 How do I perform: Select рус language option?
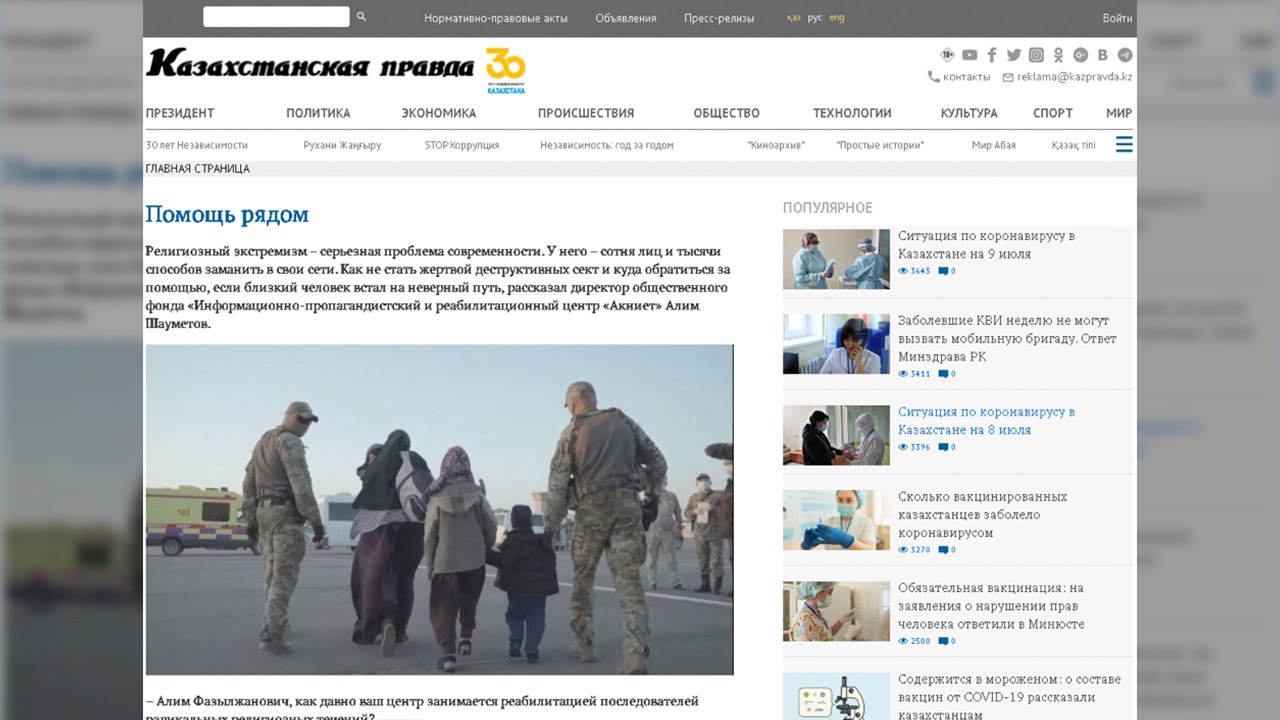815,18
